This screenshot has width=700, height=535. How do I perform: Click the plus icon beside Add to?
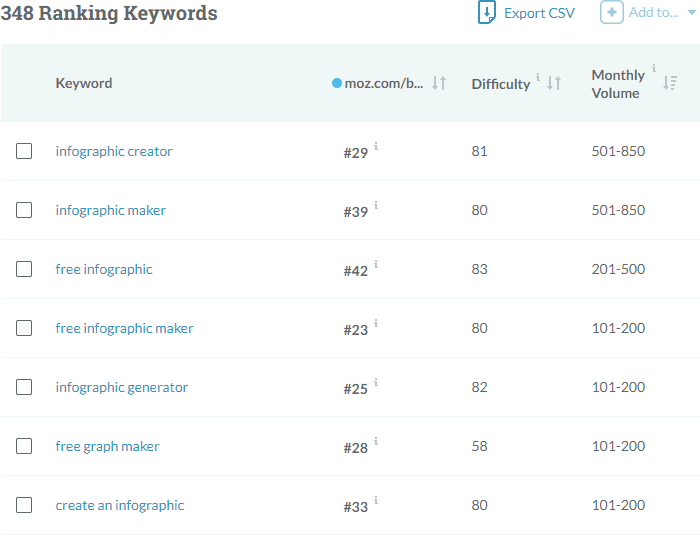[611, 13]
